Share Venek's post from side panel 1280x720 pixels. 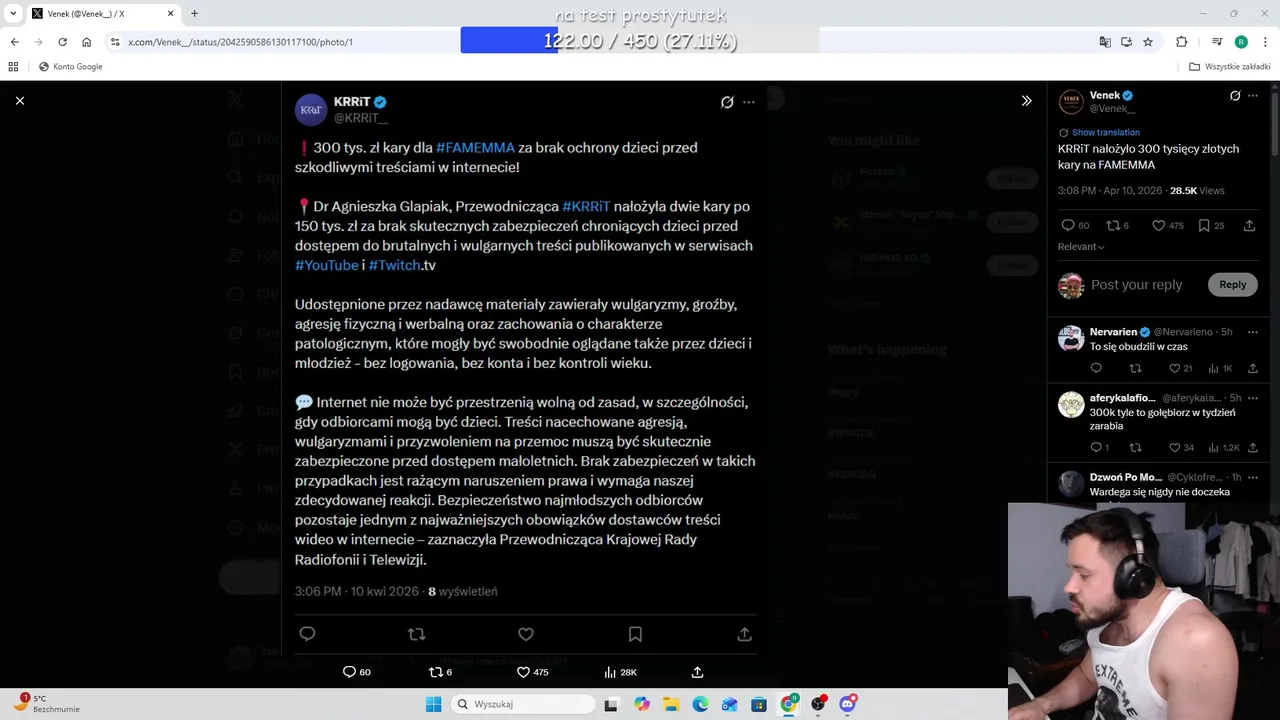1249,226
